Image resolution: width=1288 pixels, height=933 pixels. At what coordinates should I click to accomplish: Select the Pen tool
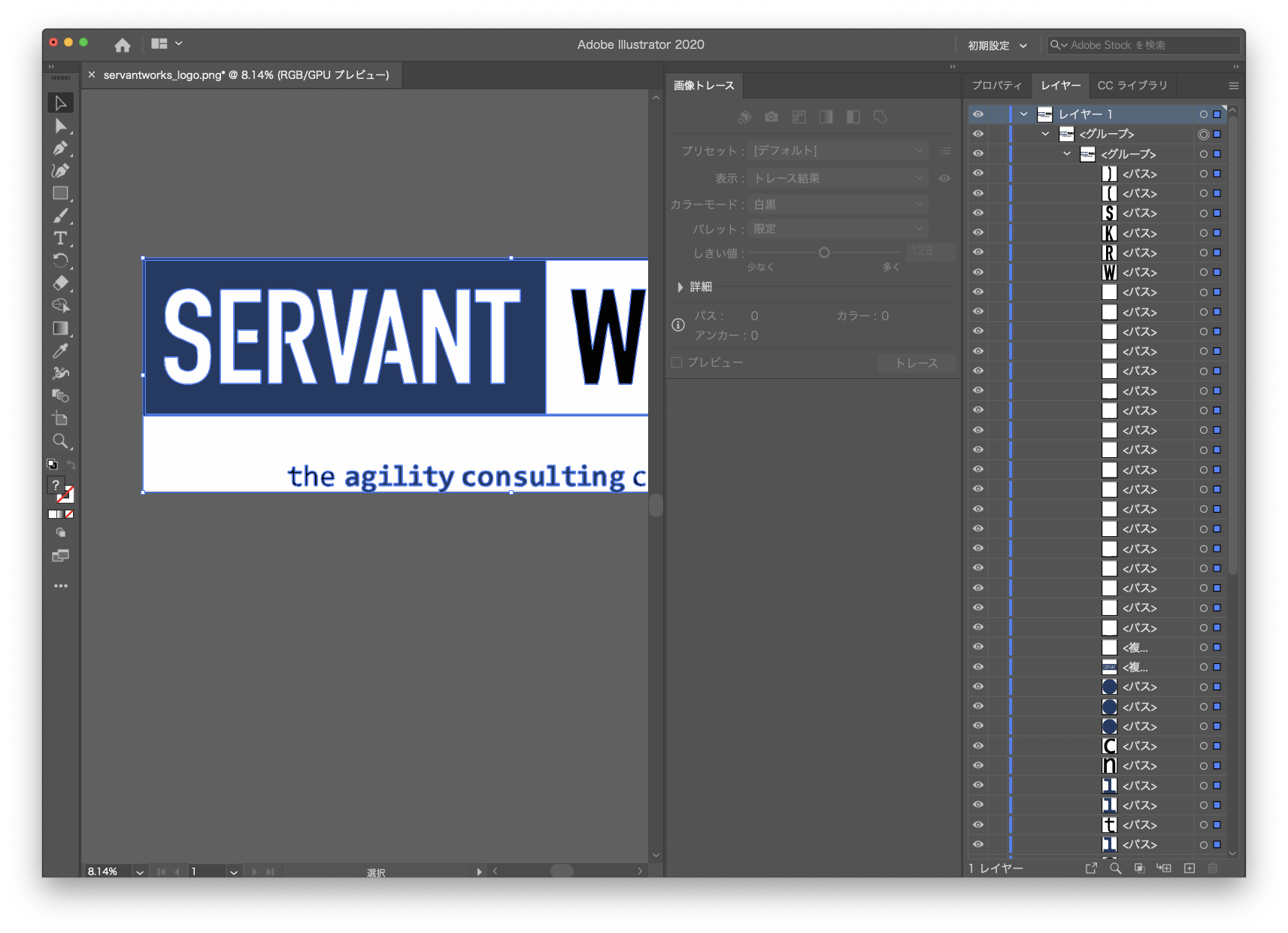pyautogui.click(x=61, y=148)
